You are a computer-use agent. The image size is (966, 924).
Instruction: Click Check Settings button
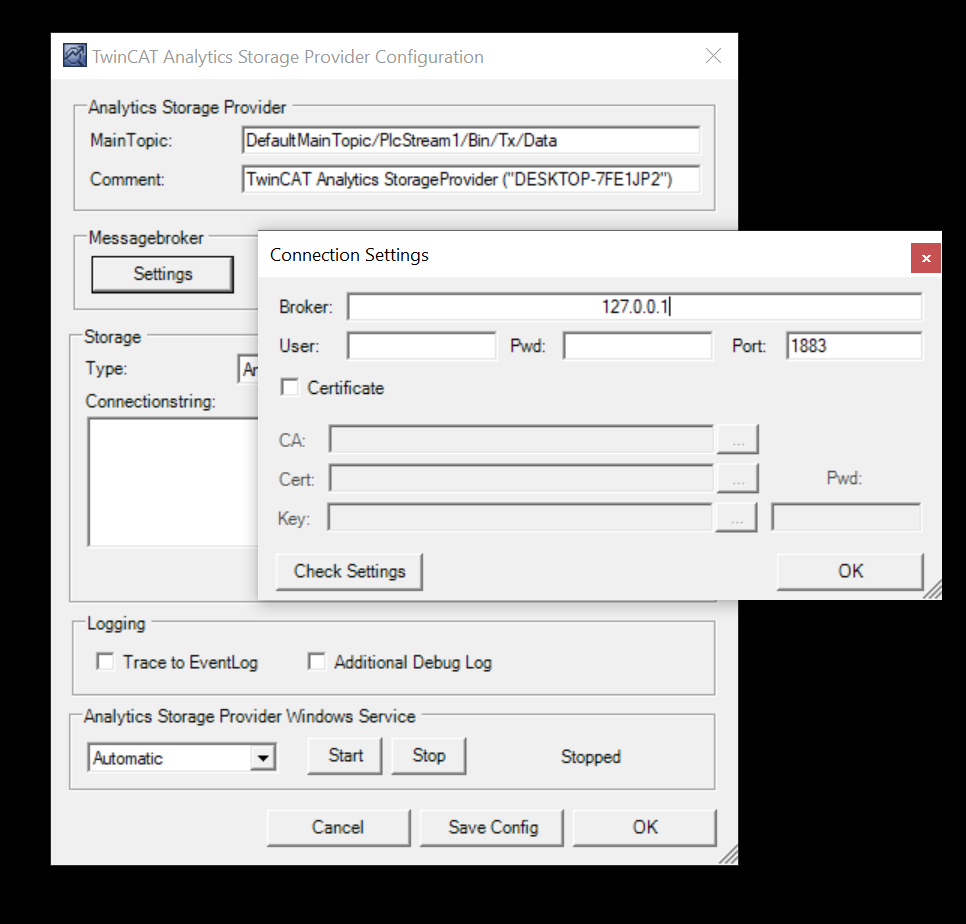[x=349, y=571]
